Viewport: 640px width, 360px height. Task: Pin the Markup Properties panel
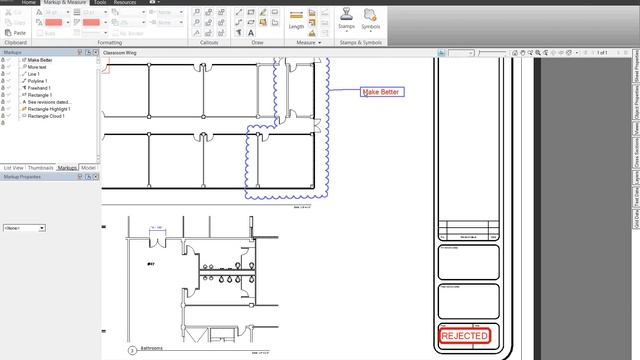tap(80, 177)
